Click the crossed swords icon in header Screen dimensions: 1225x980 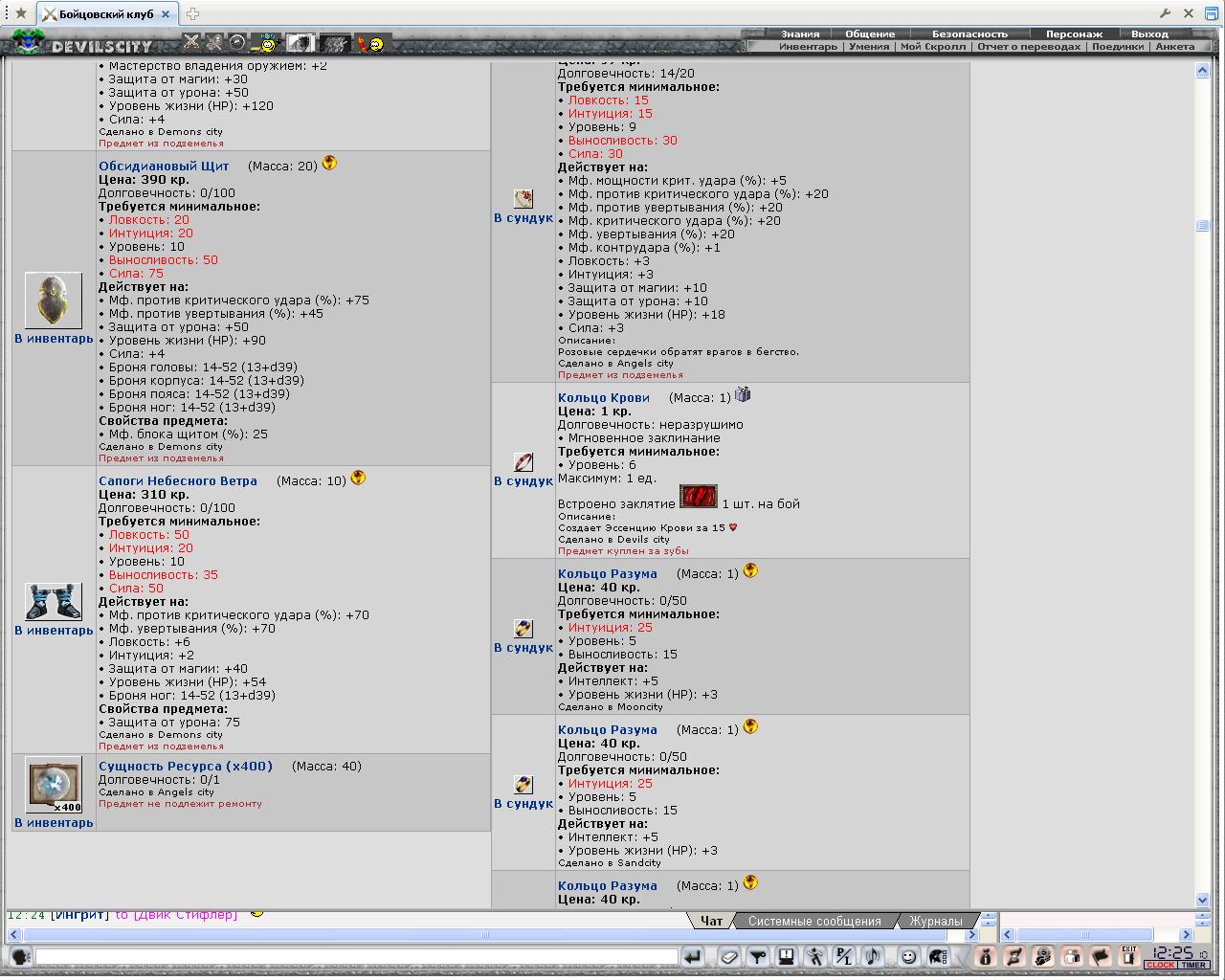pyautogui.click(x=191, y=42)
